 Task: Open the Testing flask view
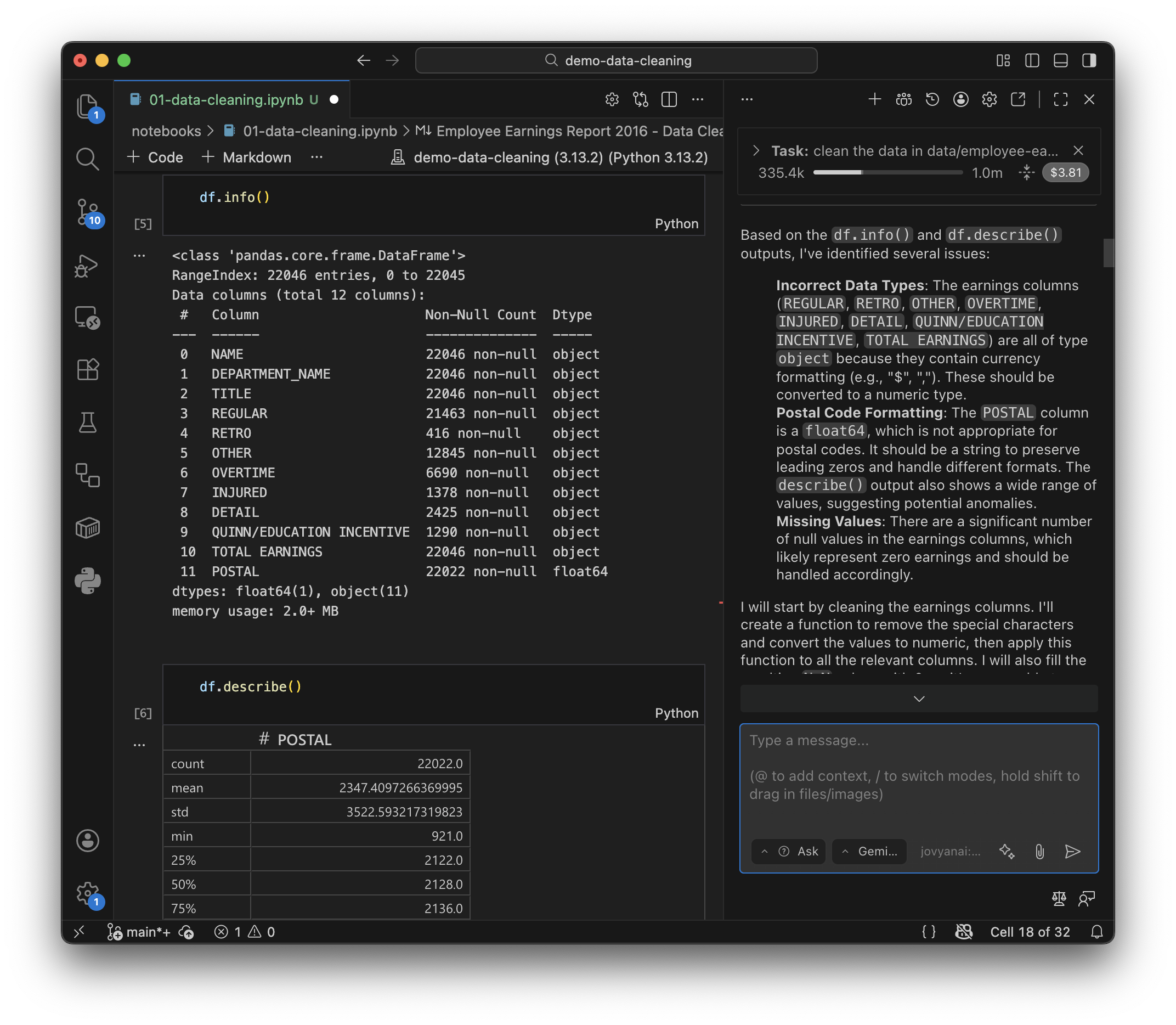click(87, 423)
